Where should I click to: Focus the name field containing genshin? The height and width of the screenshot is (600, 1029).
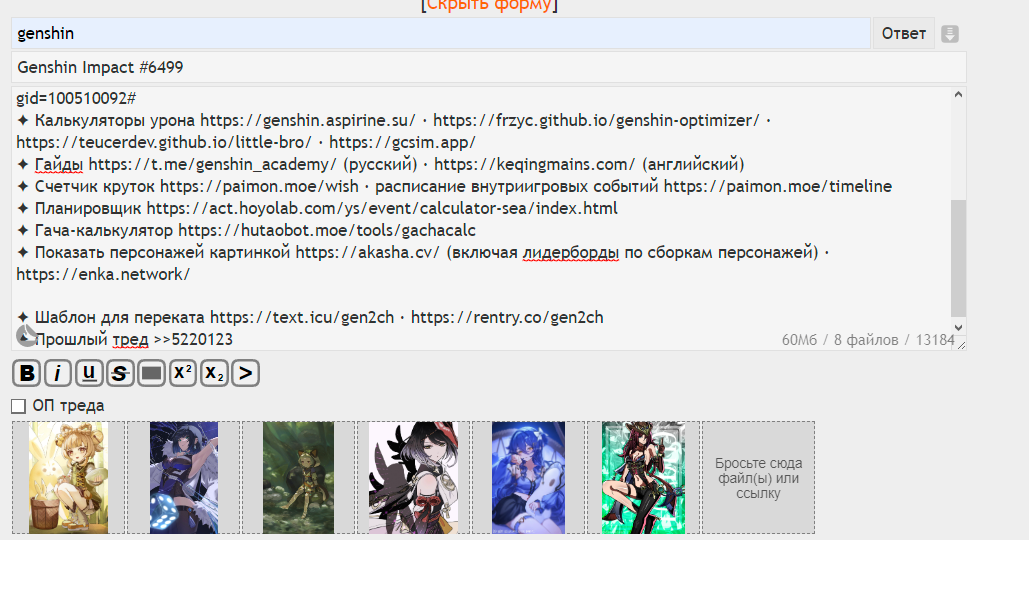(441, 33)
